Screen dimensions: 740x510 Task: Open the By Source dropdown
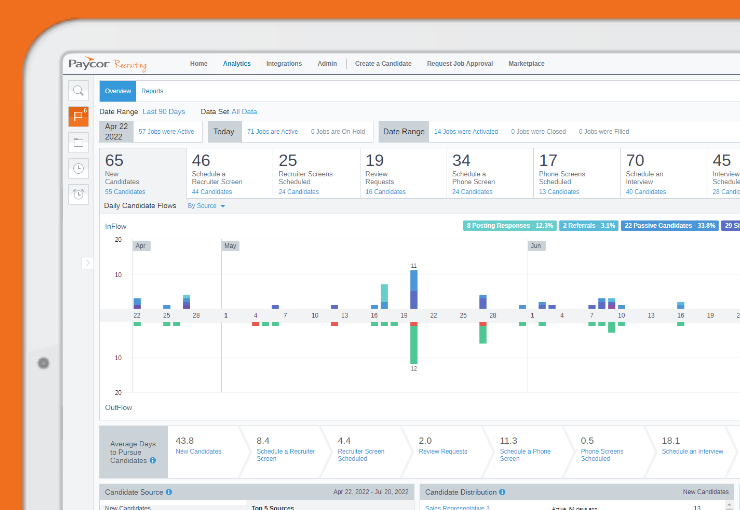(x=206, y=206)
